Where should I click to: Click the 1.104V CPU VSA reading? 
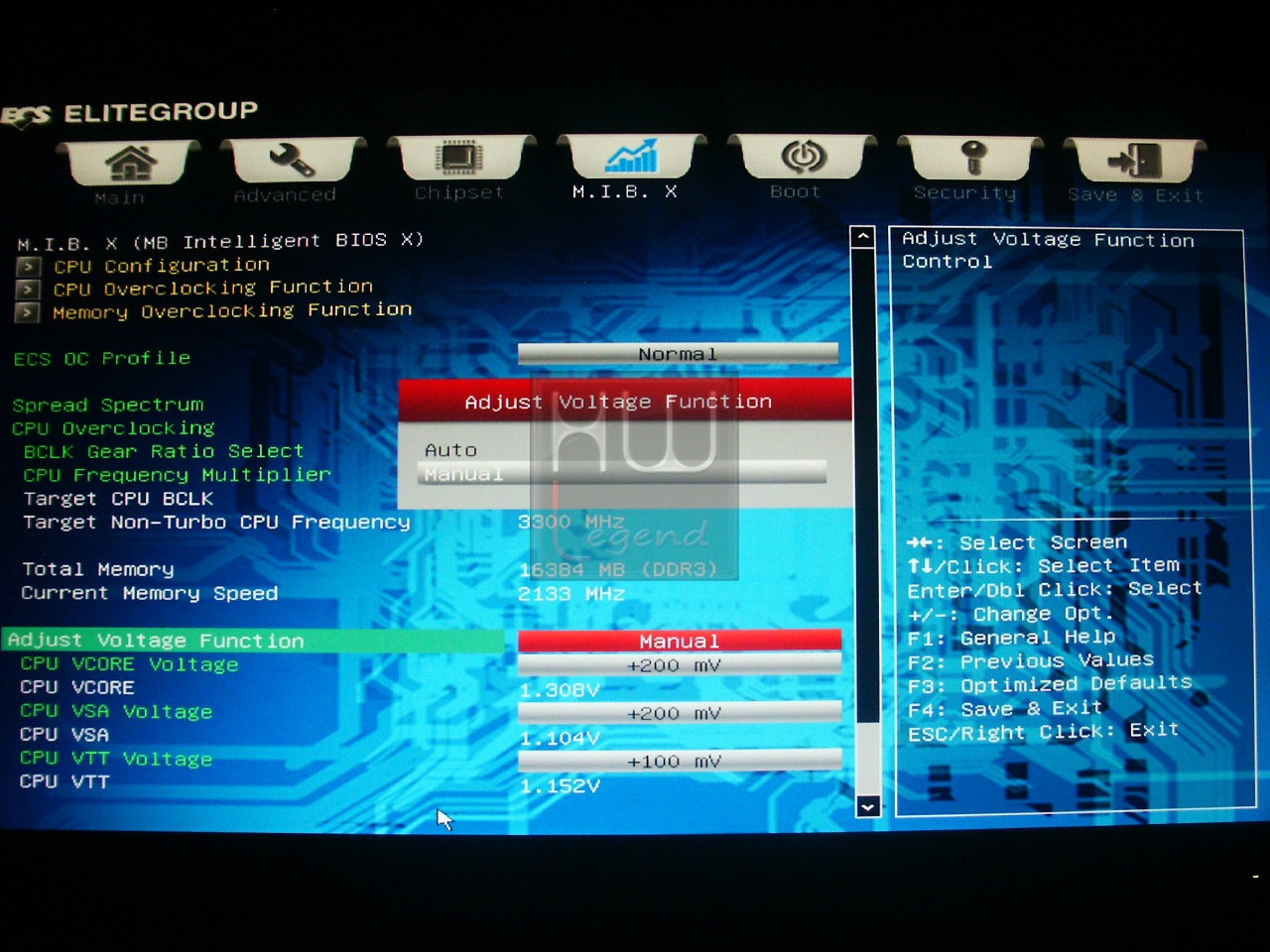(560, 738)
